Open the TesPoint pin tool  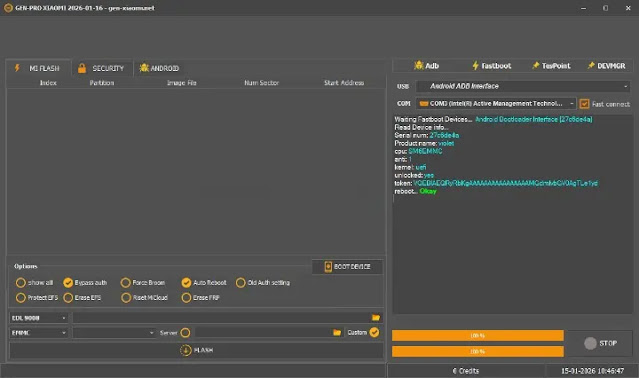(551, 66)
